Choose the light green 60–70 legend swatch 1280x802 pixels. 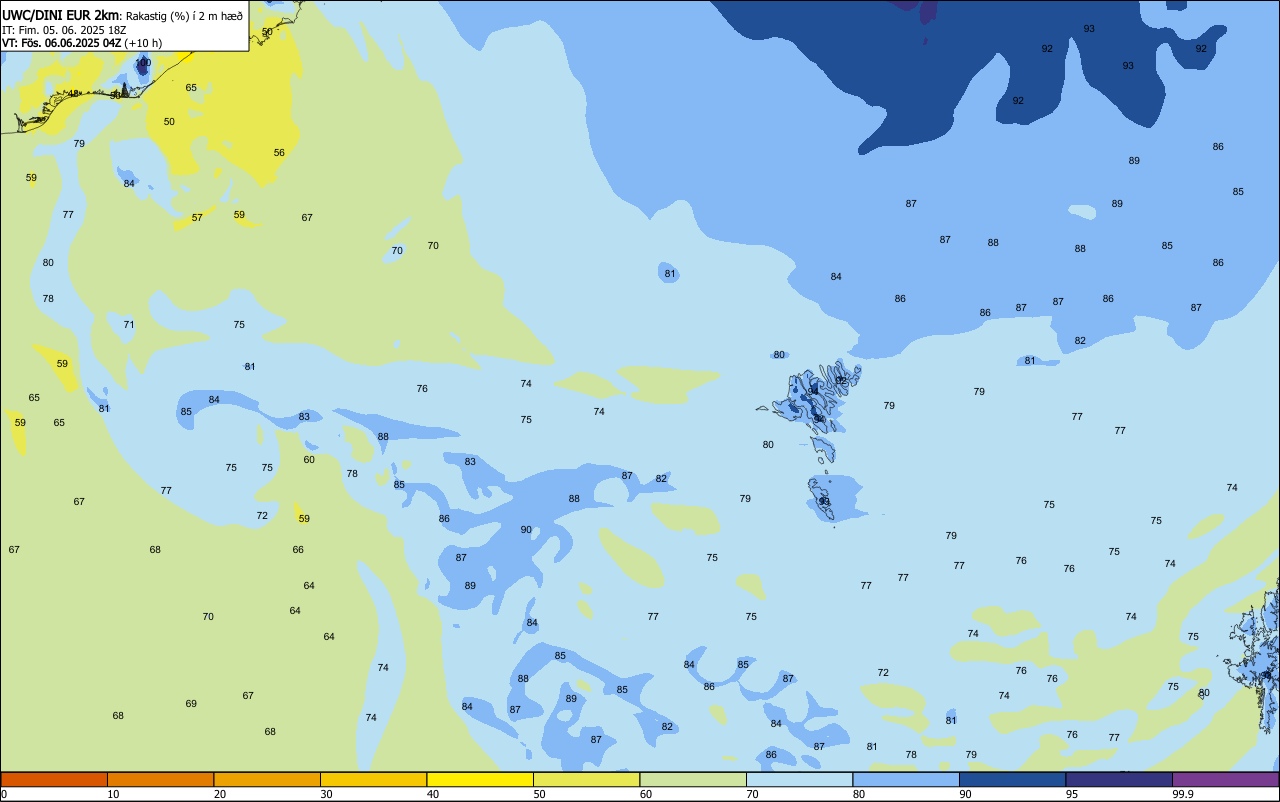pyautogui.click(x=693, y=779)
